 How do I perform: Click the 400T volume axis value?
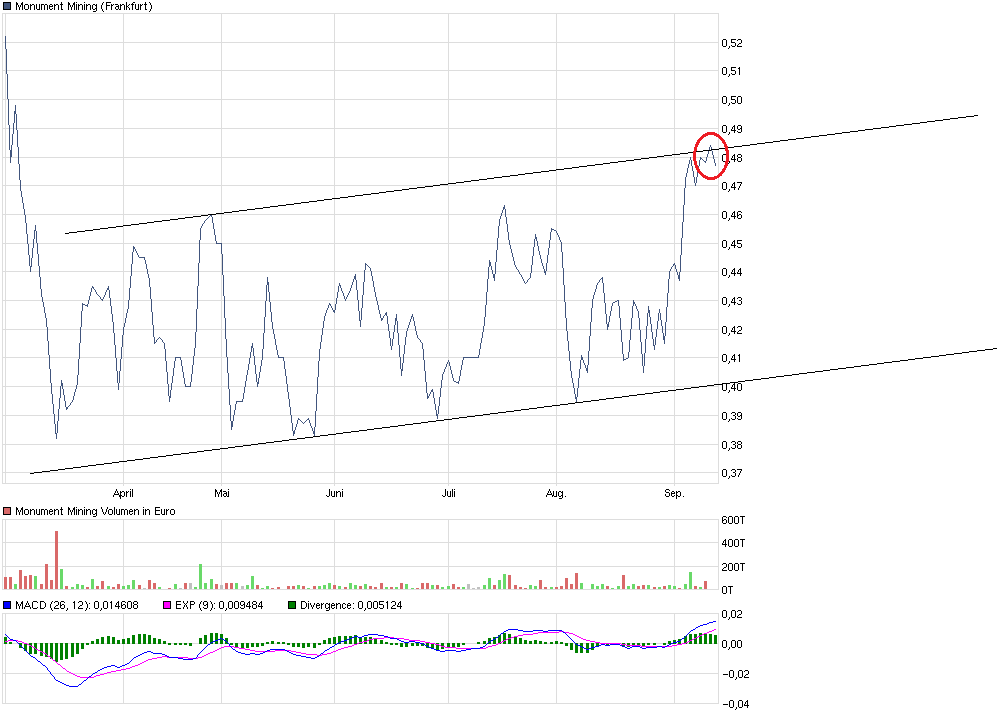pos(733,544)
